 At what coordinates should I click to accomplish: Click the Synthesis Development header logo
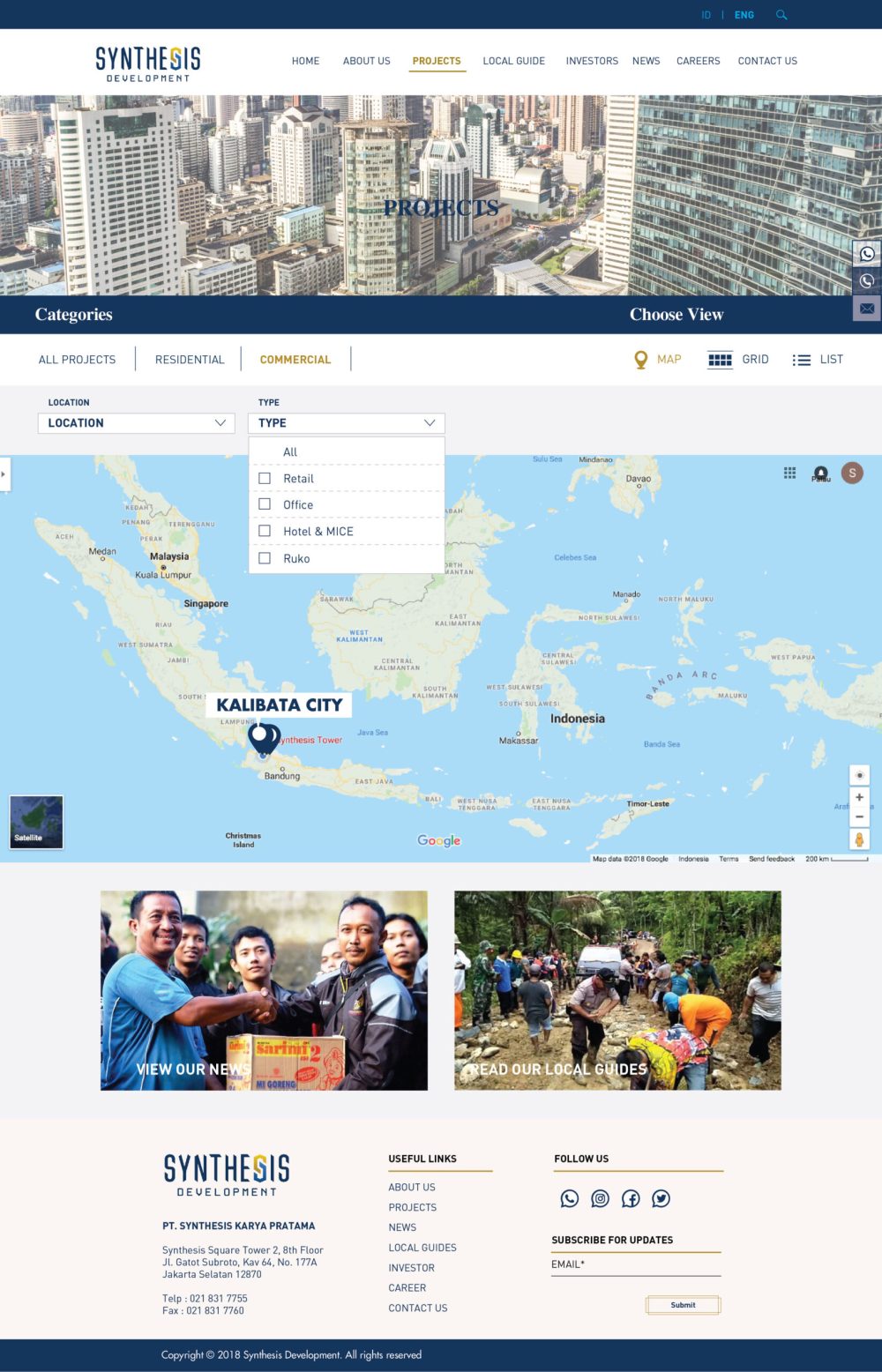pos(148,63)
